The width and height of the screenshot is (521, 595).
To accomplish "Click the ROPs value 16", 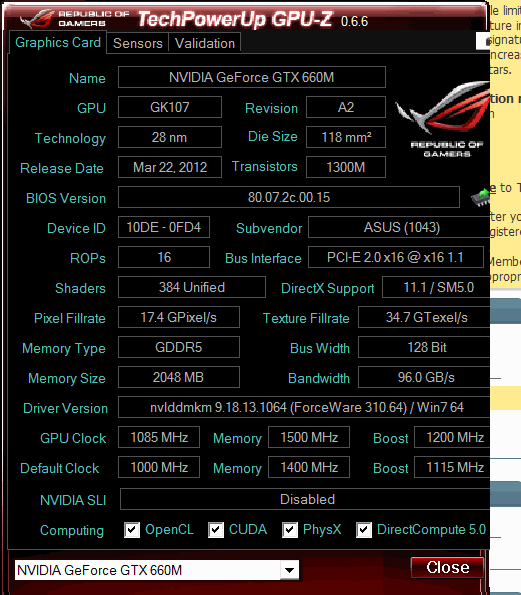I will click(x=164, y=257).
